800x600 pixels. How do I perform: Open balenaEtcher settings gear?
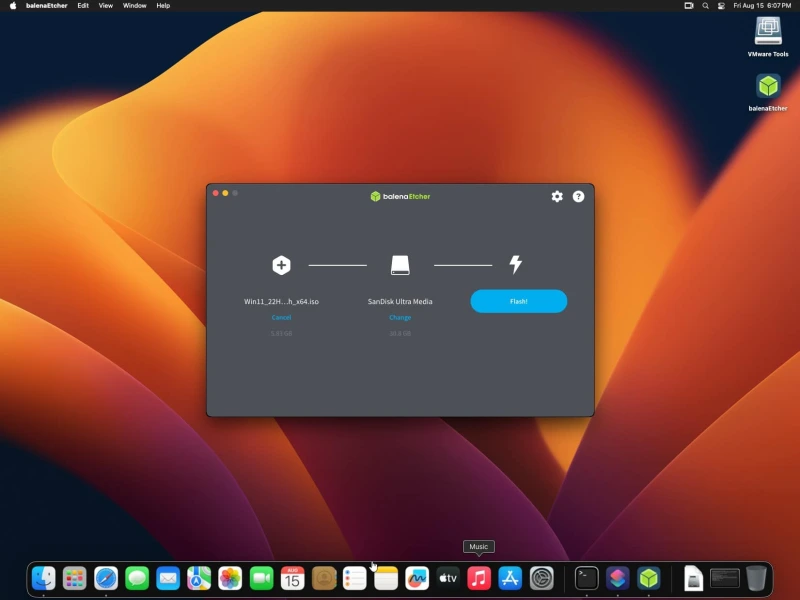(x=557, y=196)
